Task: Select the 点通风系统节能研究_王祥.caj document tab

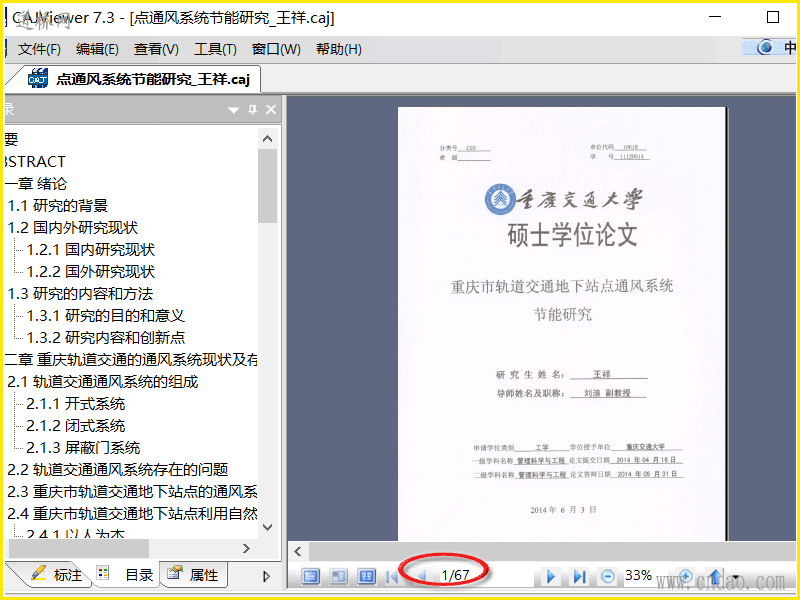Action: (x=138, y=79)
